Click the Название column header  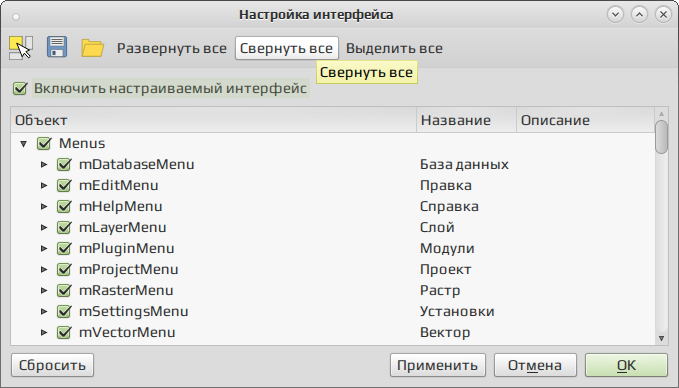pyautogui.click(x=466, y=120)
